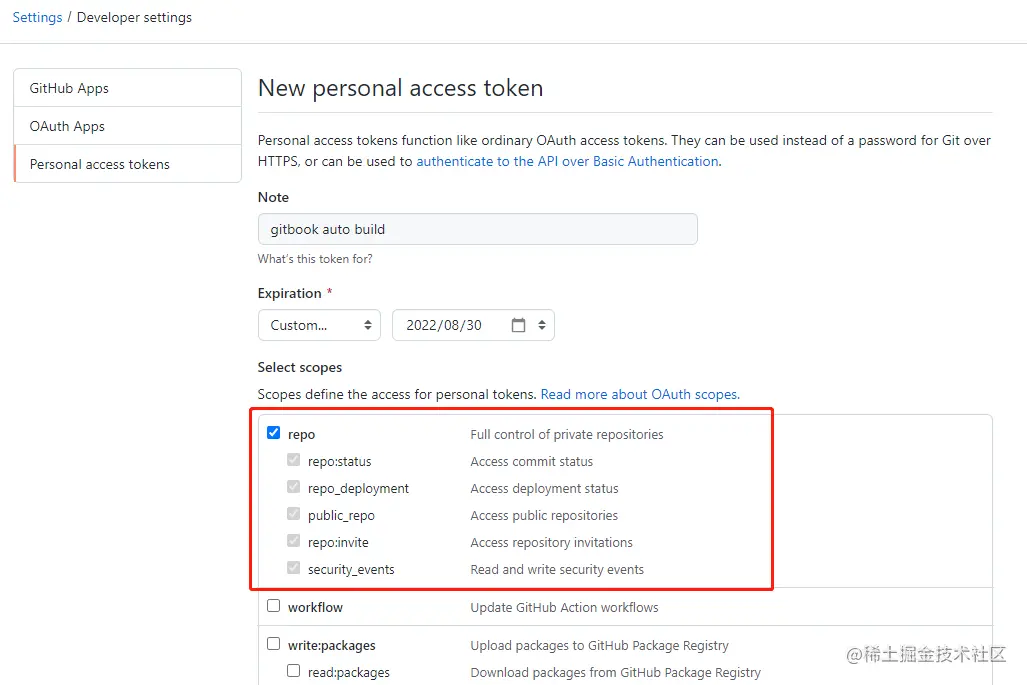The height and width of the screenshot is (685, 1027).
Task: Click the repo:status checkbox
Action: pos(294,460)
